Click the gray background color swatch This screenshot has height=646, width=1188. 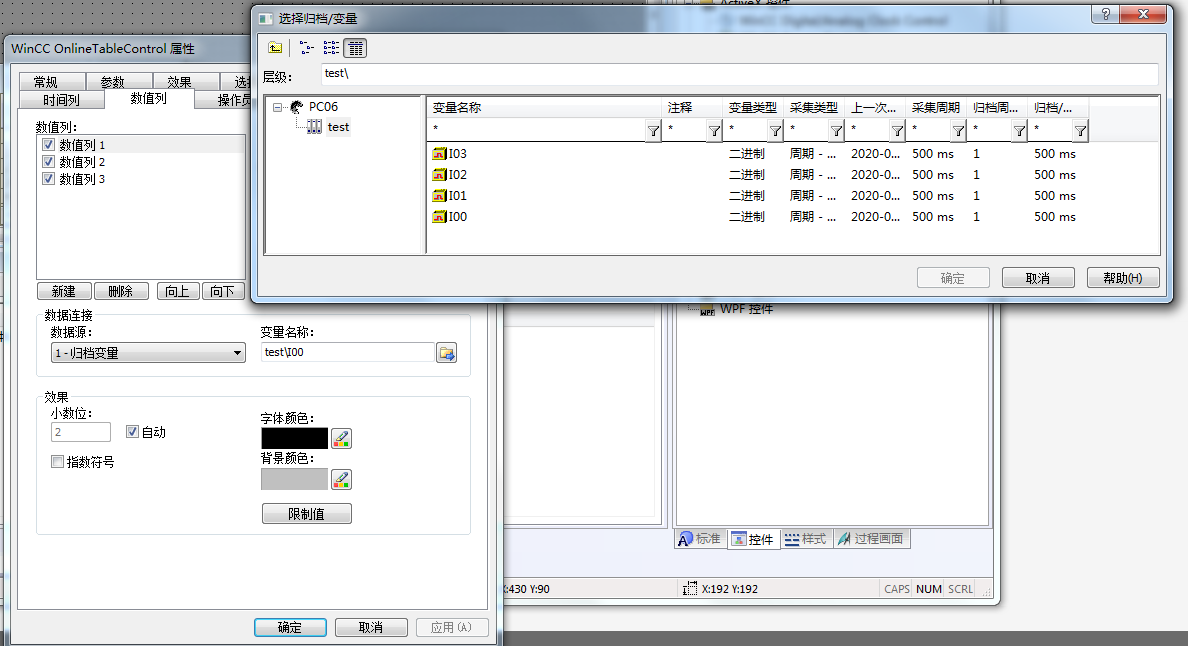pyautogui.click(x=295, y=479)
